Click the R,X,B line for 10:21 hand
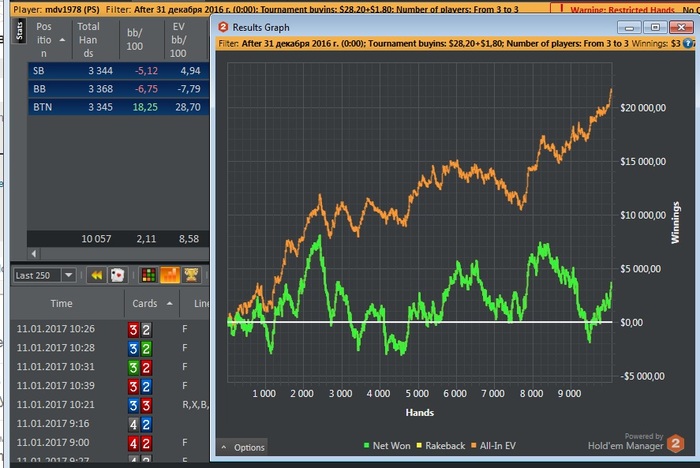Viewport: 700px width, 468px height. [x=195, y=405]
